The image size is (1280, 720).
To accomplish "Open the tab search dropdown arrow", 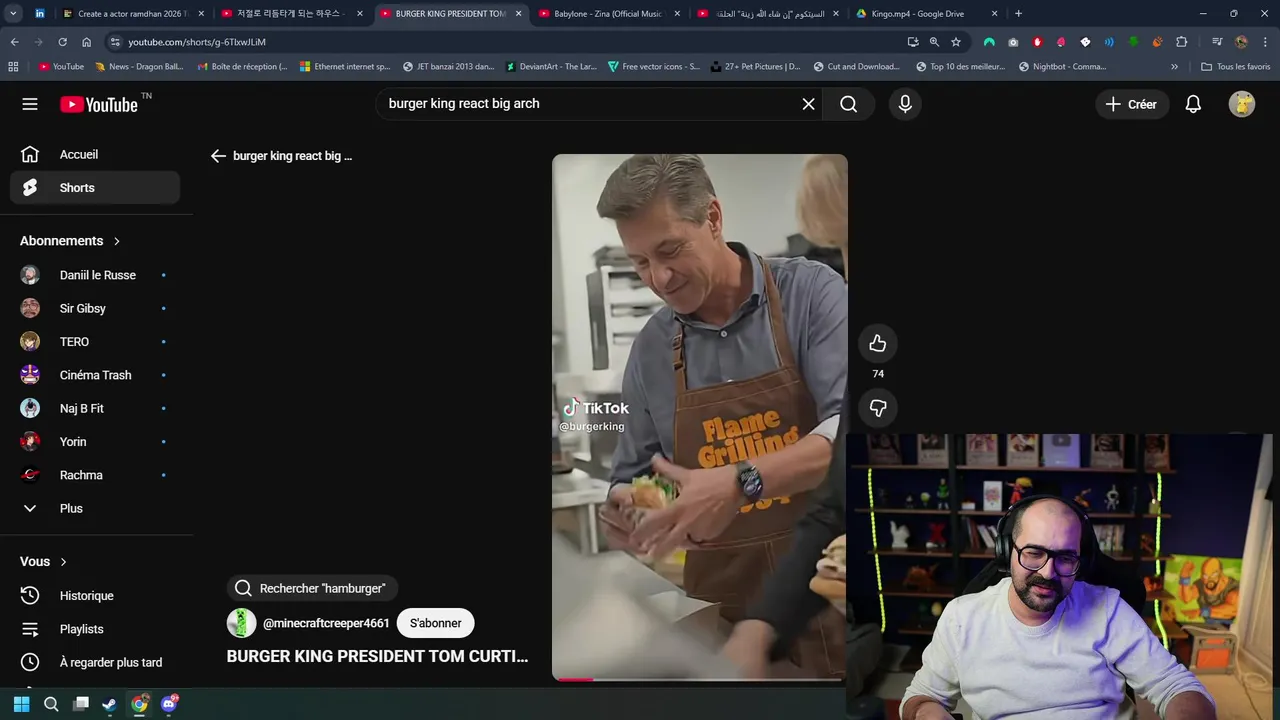I will click(x=13, y=14).
